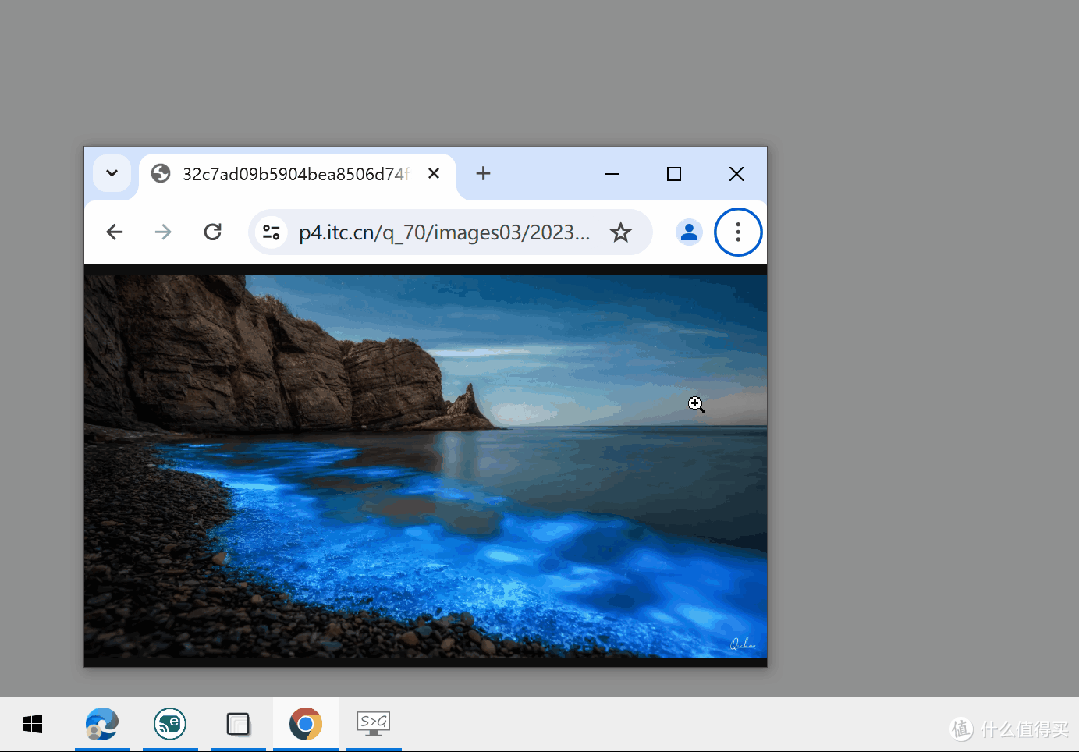Open Microsoft Edge from the taskbar

(102, 724)
